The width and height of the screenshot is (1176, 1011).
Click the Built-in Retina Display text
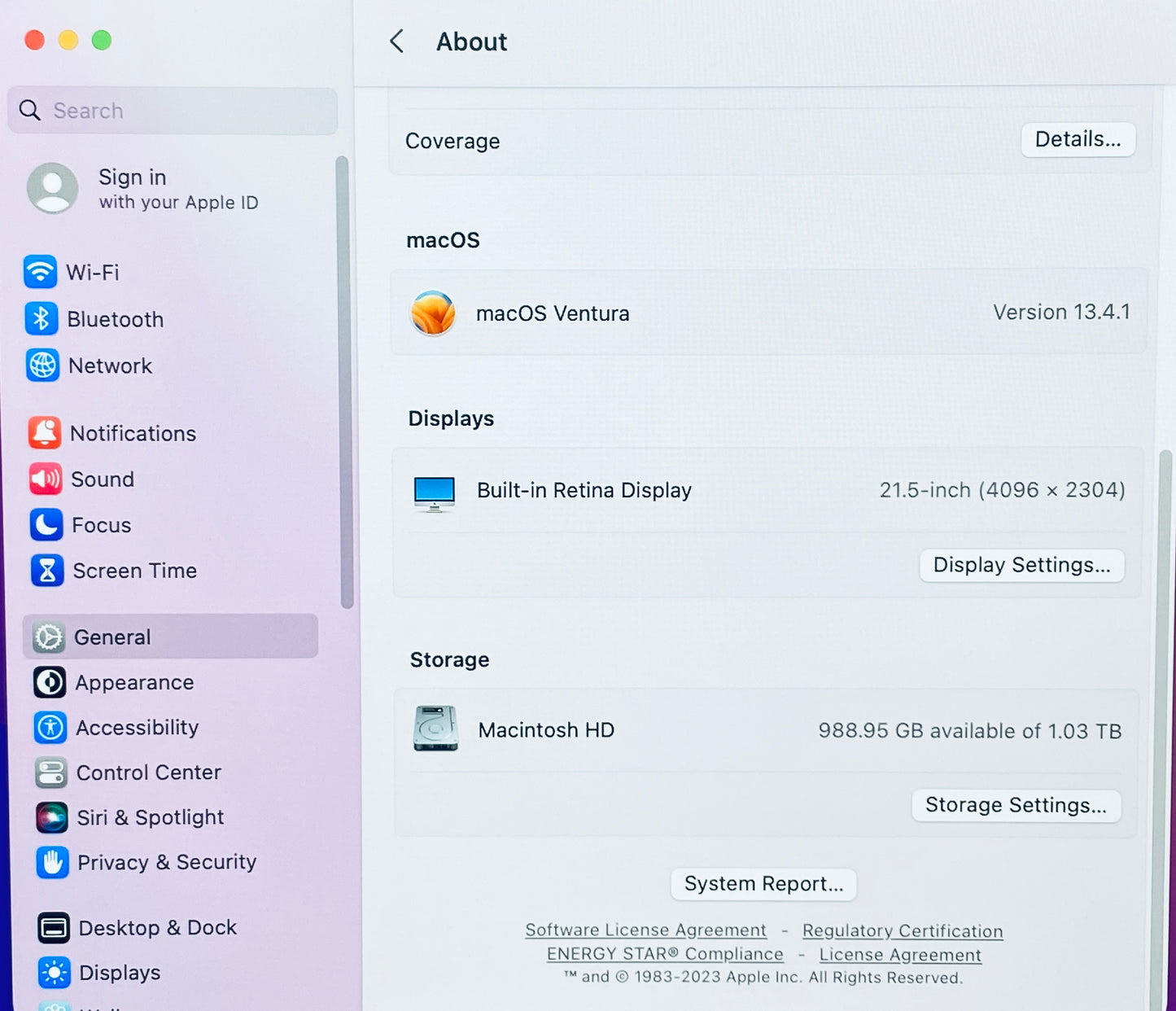tap(584, 490)
